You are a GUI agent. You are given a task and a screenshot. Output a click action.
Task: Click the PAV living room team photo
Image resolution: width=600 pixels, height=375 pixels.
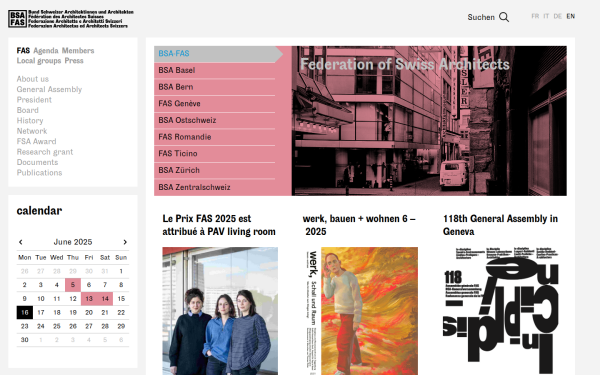[x=220, y=311]
